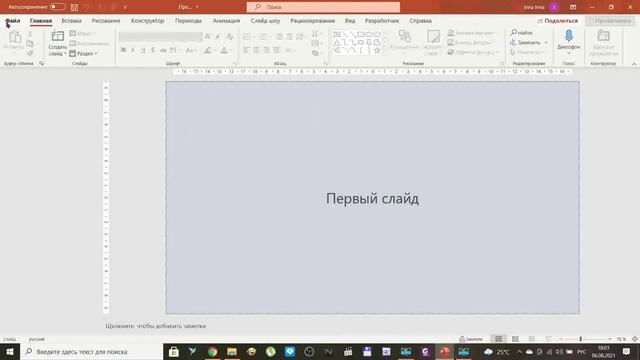Click the font color A icon

pos(224,50)
